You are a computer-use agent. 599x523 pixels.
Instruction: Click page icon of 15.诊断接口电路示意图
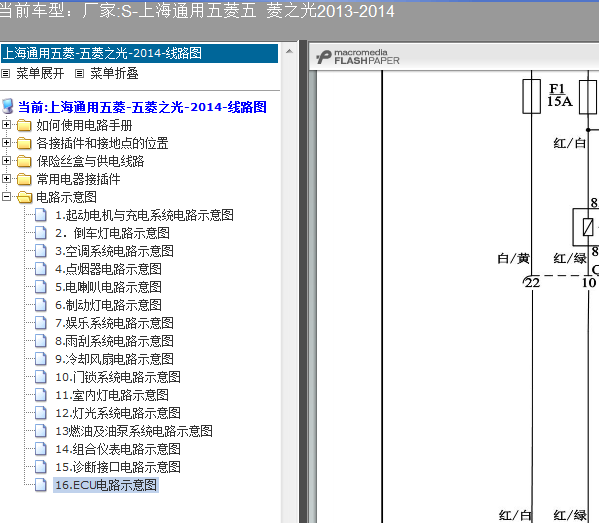pos(41,467)
